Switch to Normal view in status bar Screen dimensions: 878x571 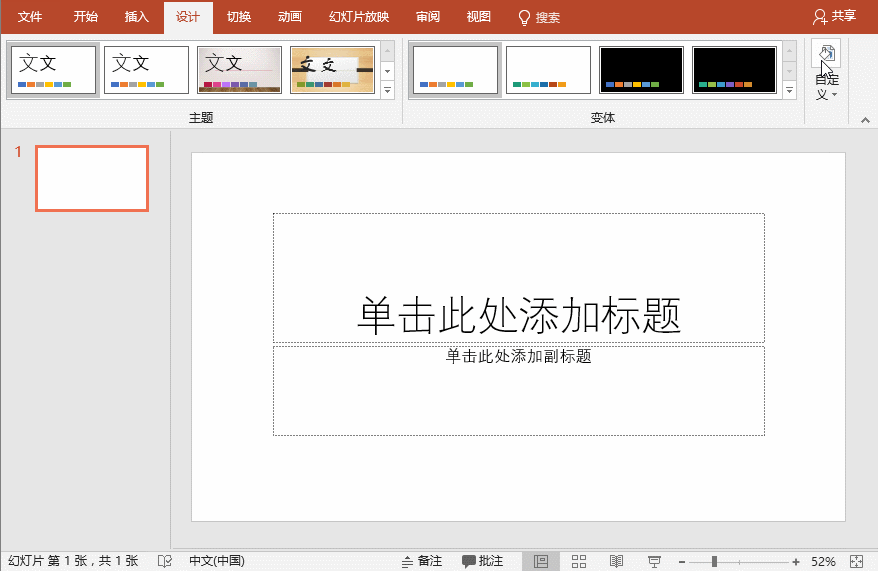pyautogui.click(x=541, y=561)
